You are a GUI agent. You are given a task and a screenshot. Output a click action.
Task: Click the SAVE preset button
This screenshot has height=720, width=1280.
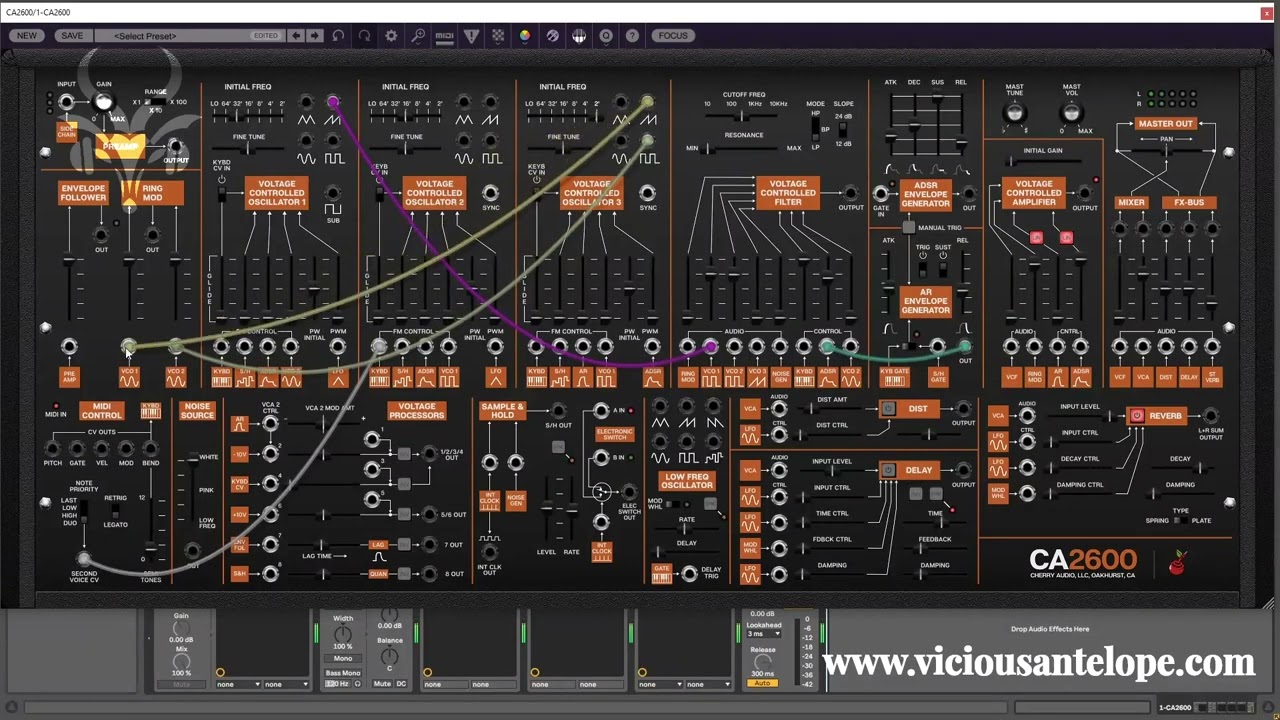pos(72,36)
